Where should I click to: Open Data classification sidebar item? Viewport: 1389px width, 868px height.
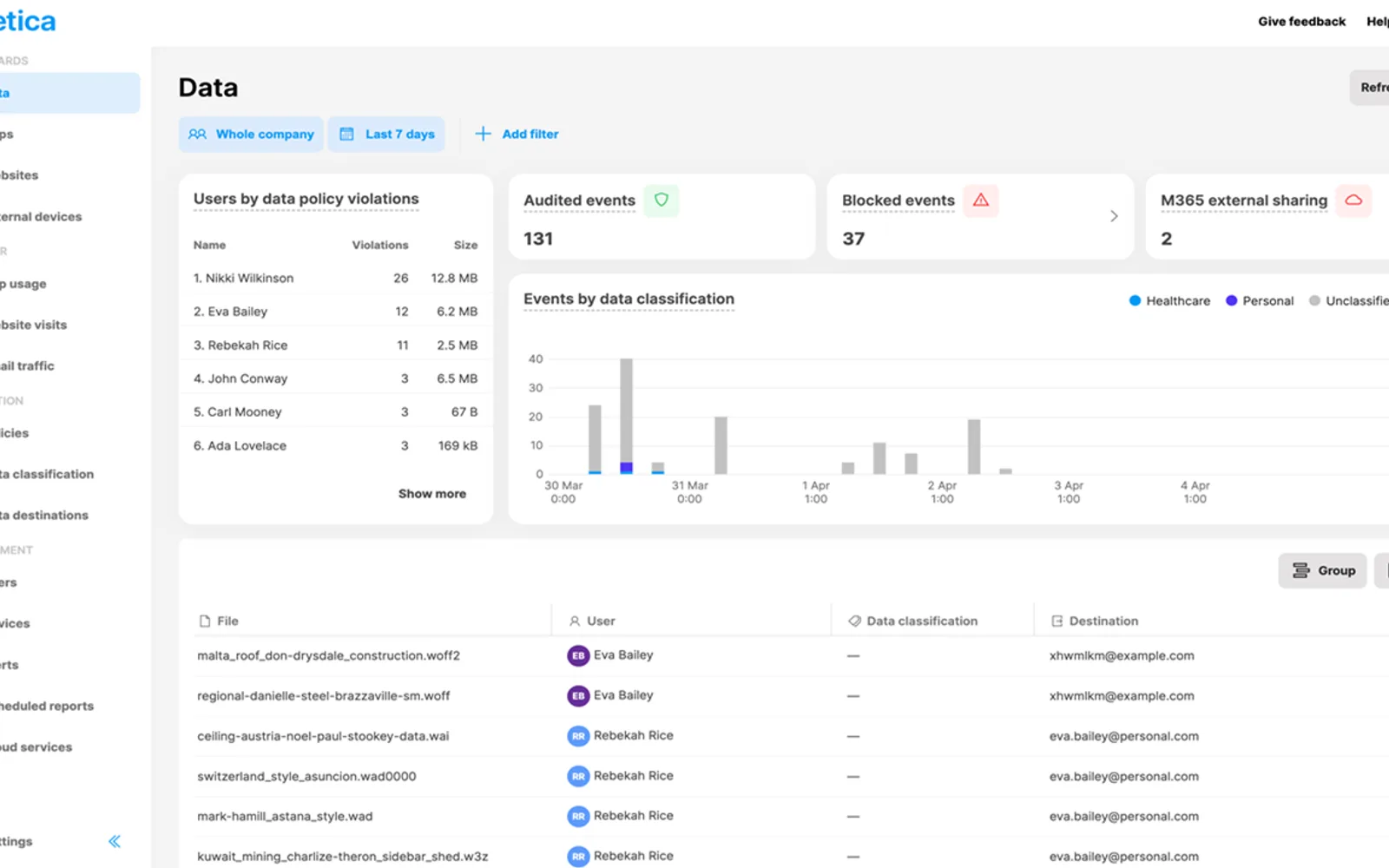point(47,475)
